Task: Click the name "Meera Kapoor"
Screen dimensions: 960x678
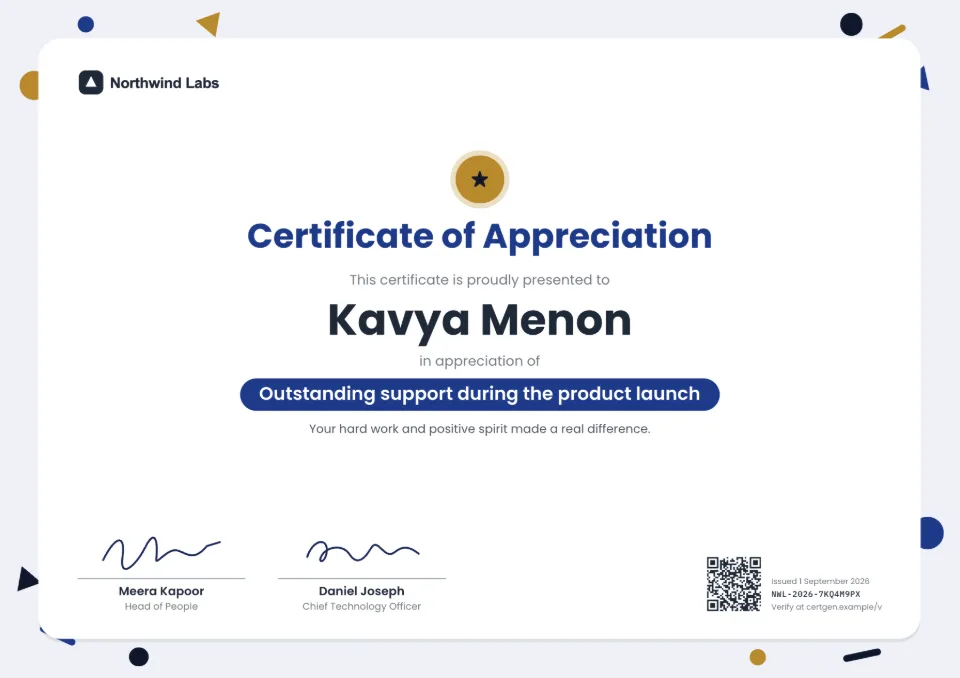Action: pos(161,591)
